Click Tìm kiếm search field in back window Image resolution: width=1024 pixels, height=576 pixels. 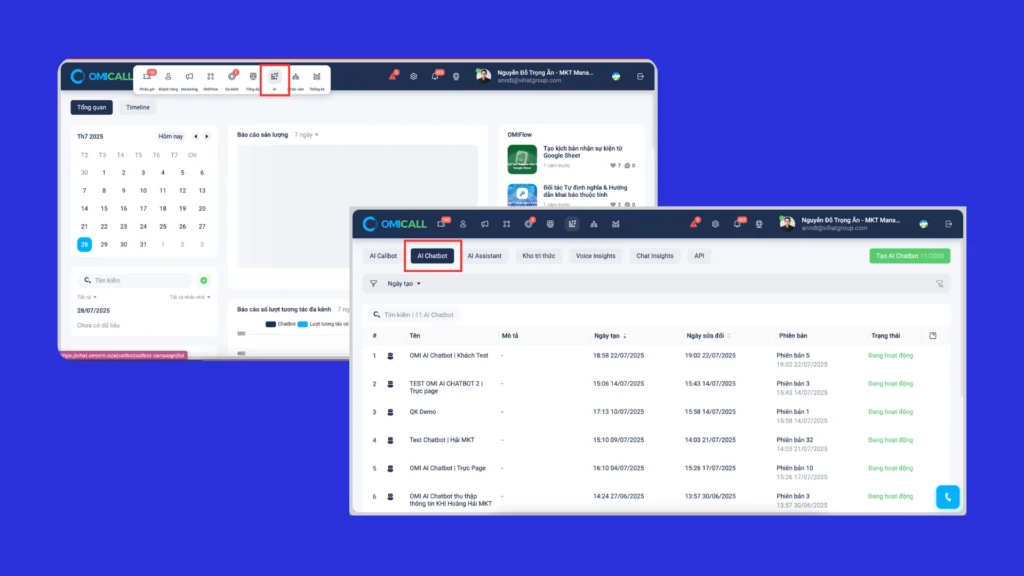(135, 280)
